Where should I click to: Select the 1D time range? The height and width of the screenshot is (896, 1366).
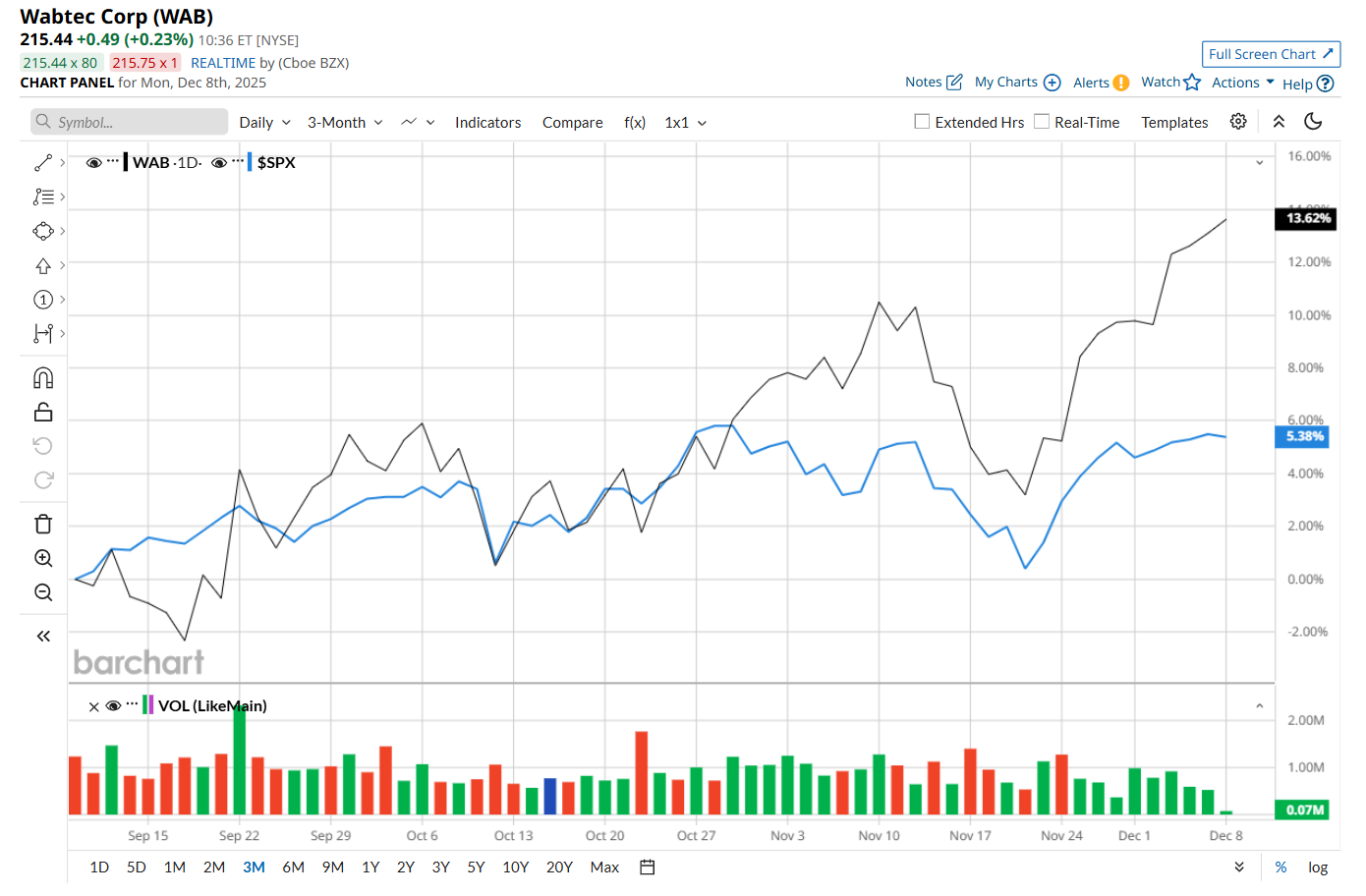(99, 867)
